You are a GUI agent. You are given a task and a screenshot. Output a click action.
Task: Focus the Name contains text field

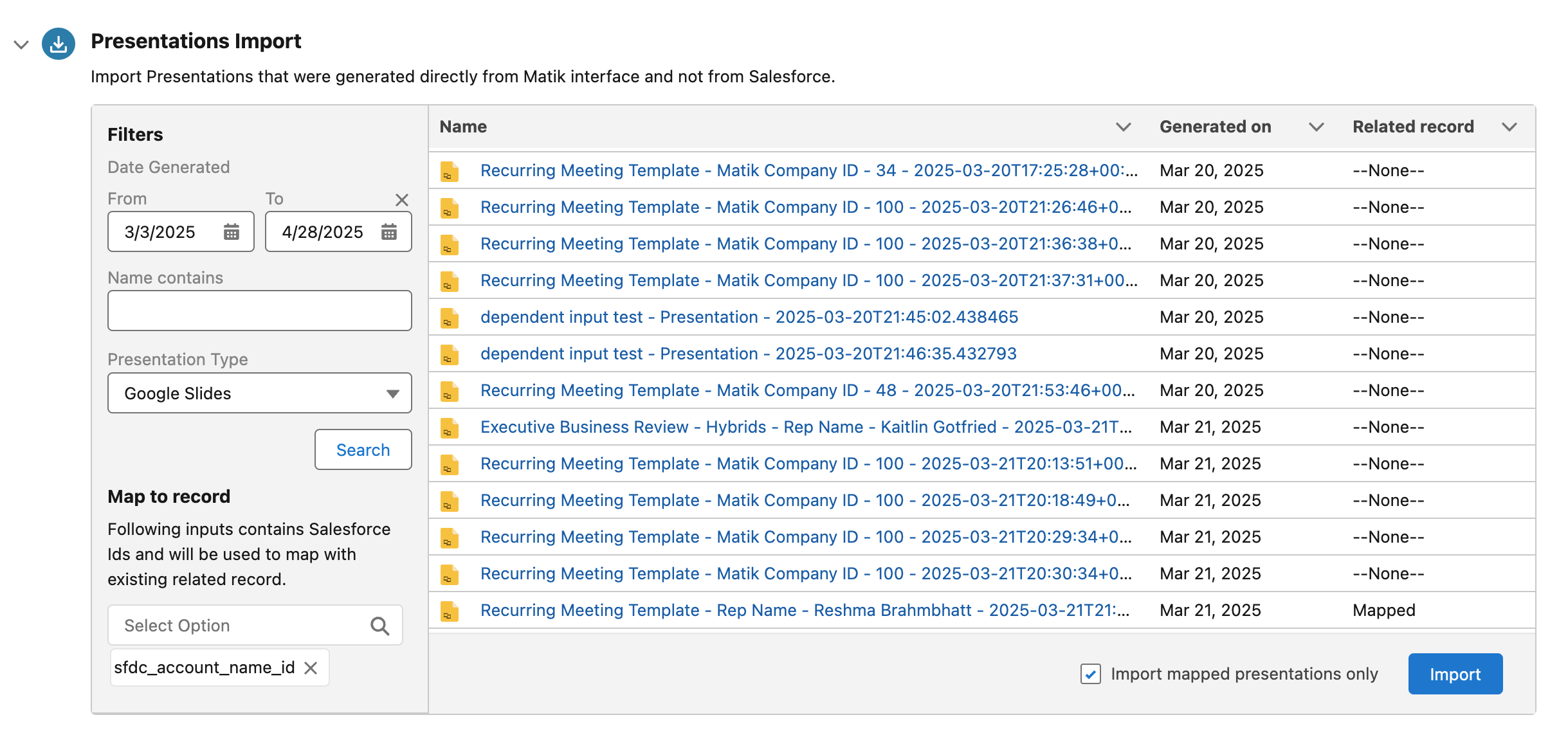[x=260, y=311]
